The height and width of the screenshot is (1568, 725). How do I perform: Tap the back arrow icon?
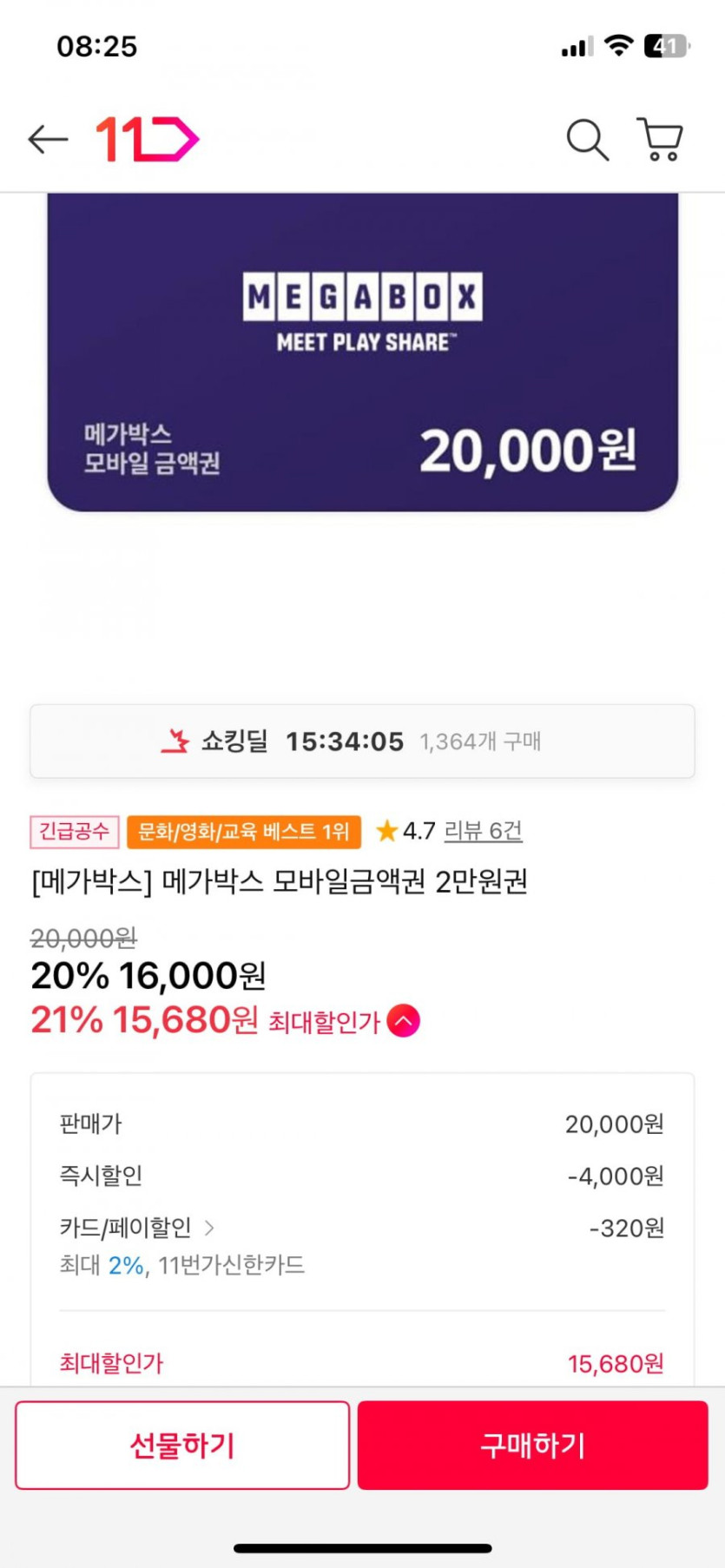pyautogui.click(x=48, y=139)
